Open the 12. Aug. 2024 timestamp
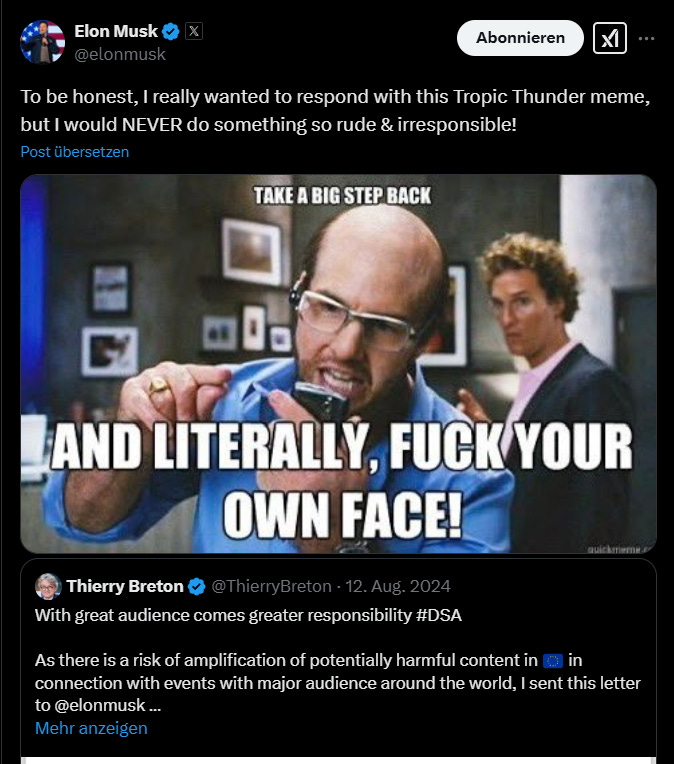Screen dimensions: 674x764 pos(398,586)
